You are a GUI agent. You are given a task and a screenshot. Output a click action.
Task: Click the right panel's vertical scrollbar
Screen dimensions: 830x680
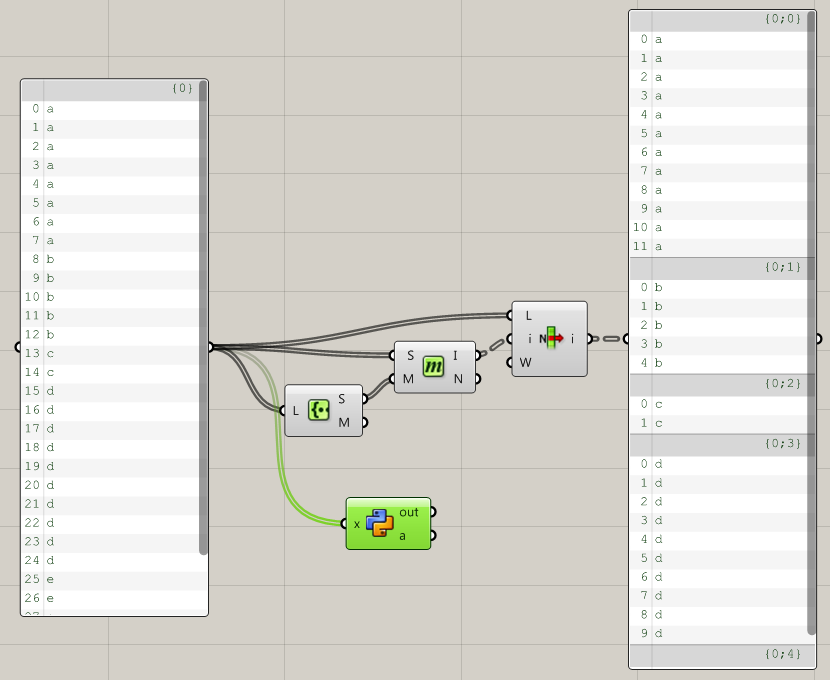click(811, 323)
